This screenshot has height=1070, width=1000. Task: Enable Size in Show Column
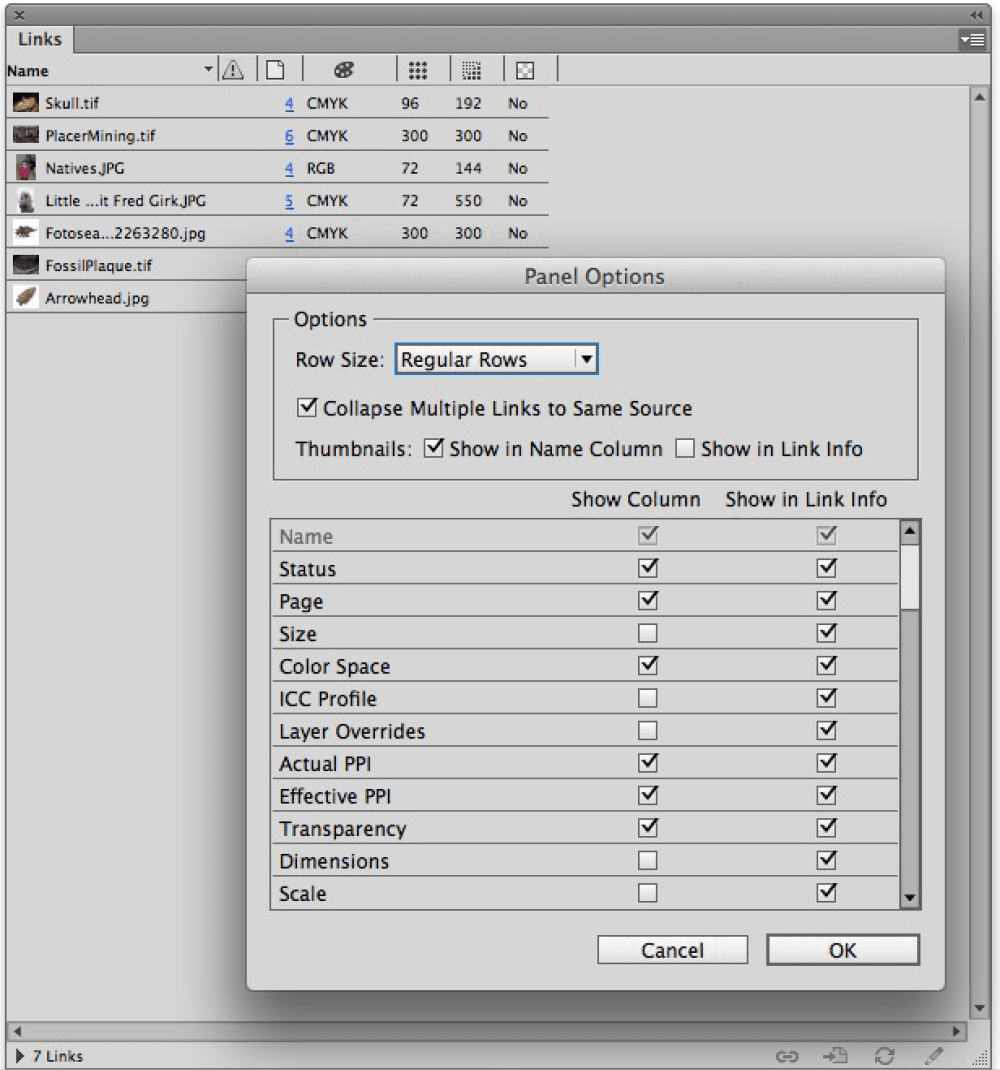[648, 634]
